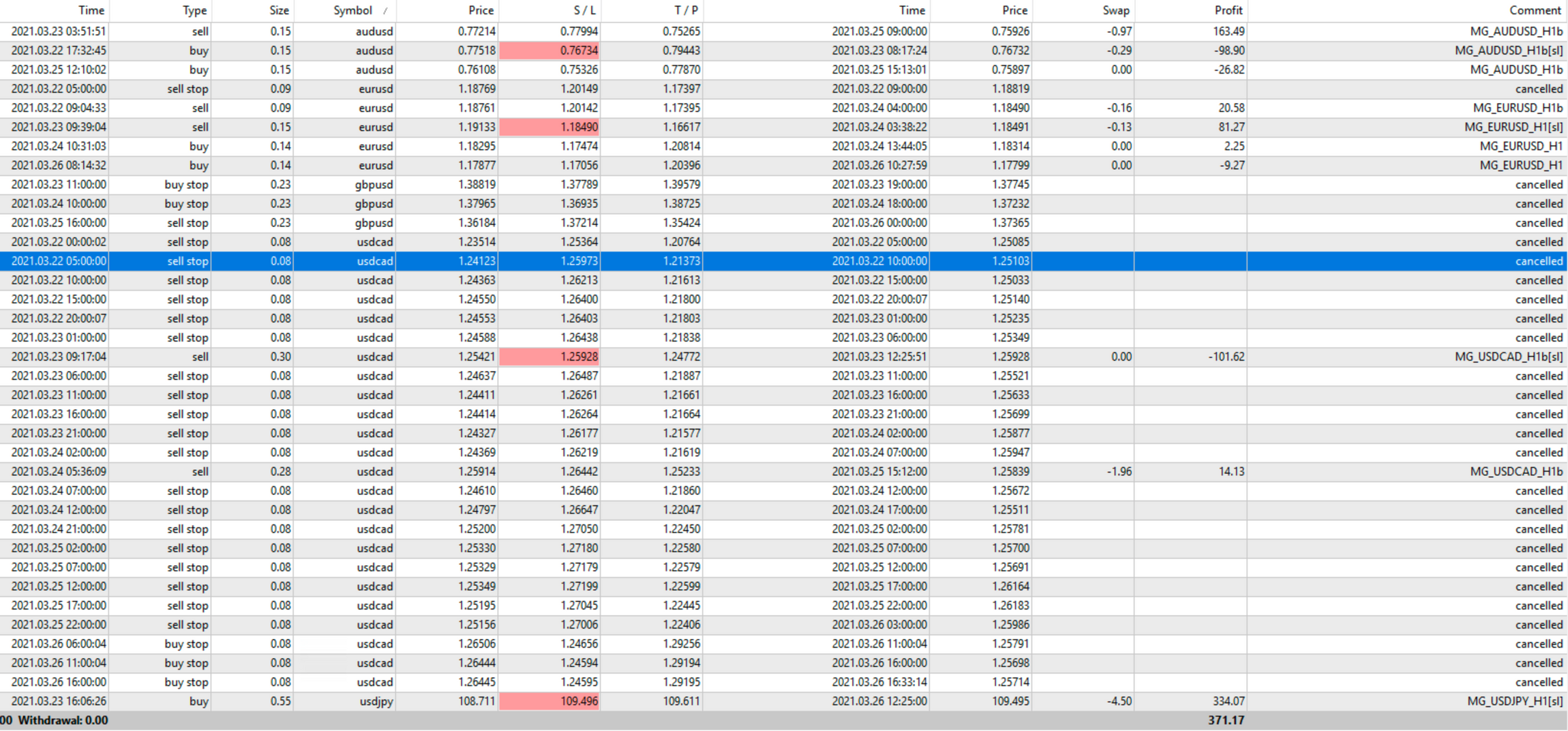Click the open price 1.25914
Image resolution: width=1568 pixels, height=731 pixels.
[x=477, y=471]
